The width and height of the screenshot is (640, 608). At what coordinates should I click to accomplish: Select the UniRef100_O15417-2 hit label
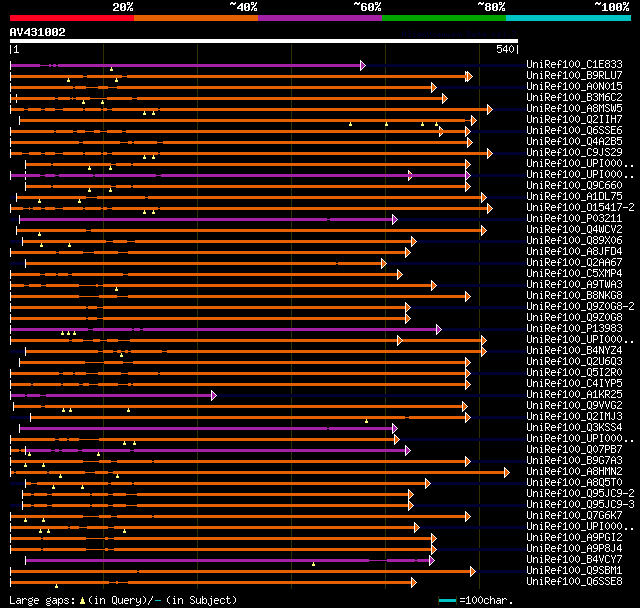click(x=580, y=208)
